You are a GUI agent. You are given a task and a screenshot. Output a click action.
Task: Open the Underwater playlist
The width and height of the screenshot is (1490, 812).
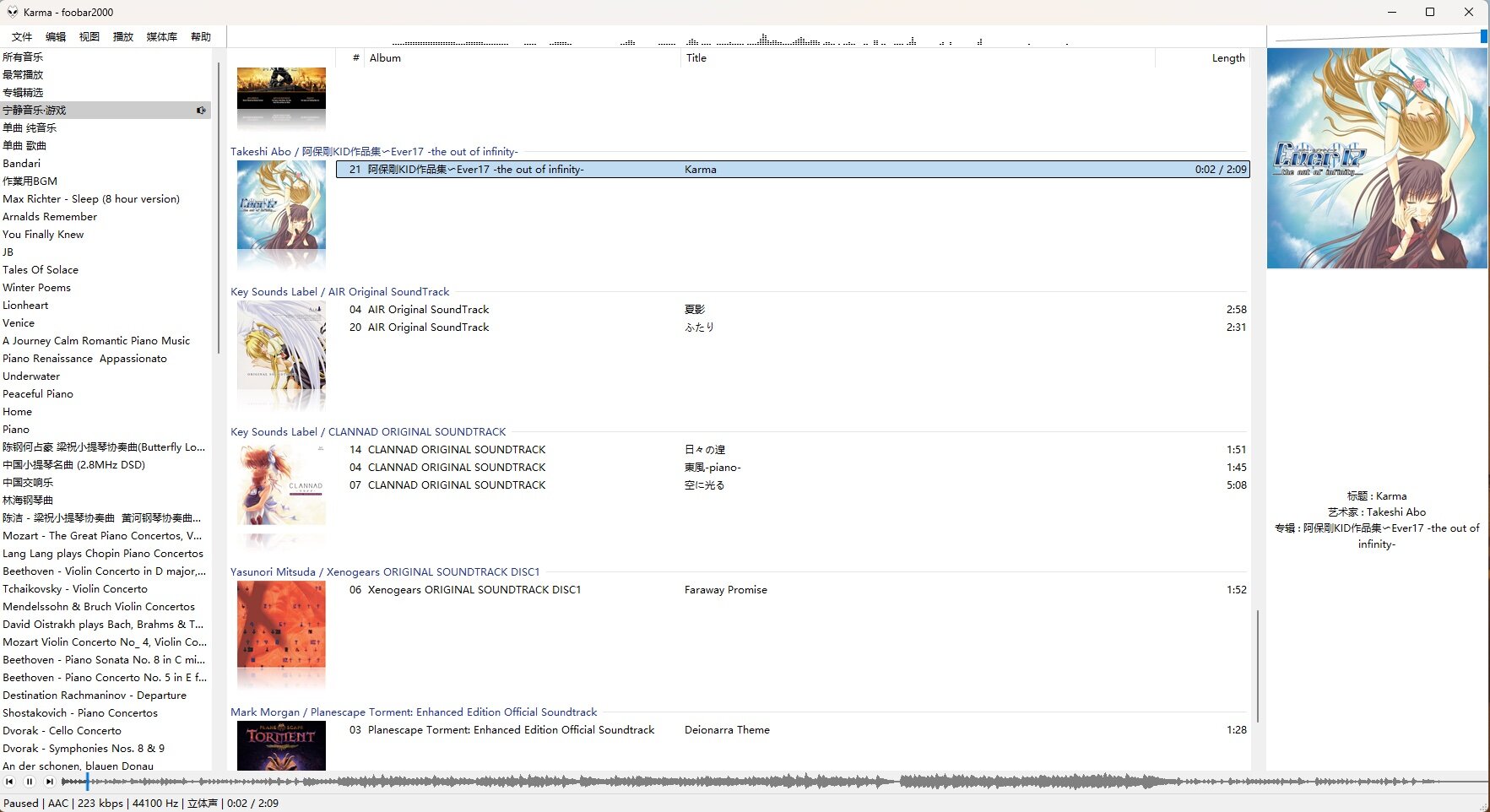point(106,376)
